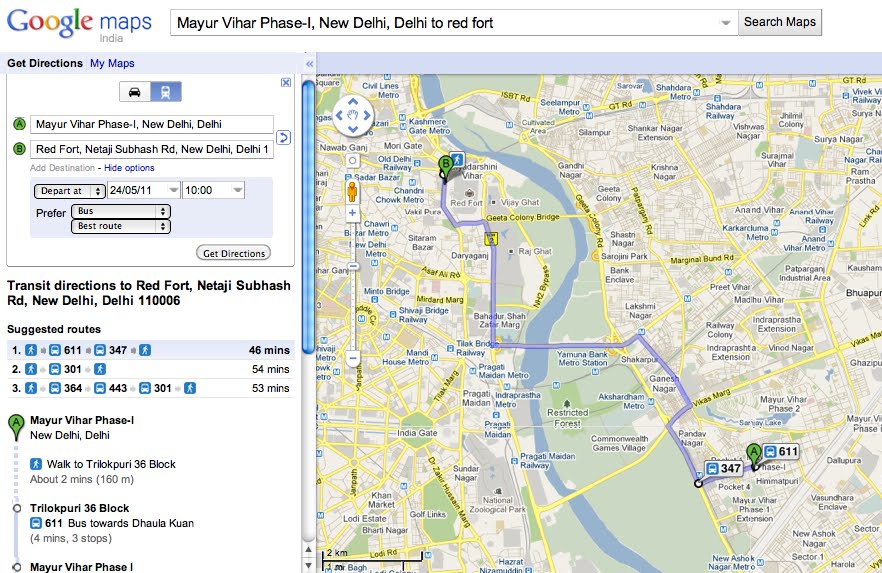This screenshot has height=573, width=882.
Task: Zoom in with the plus button
Action: pos(352,213)
